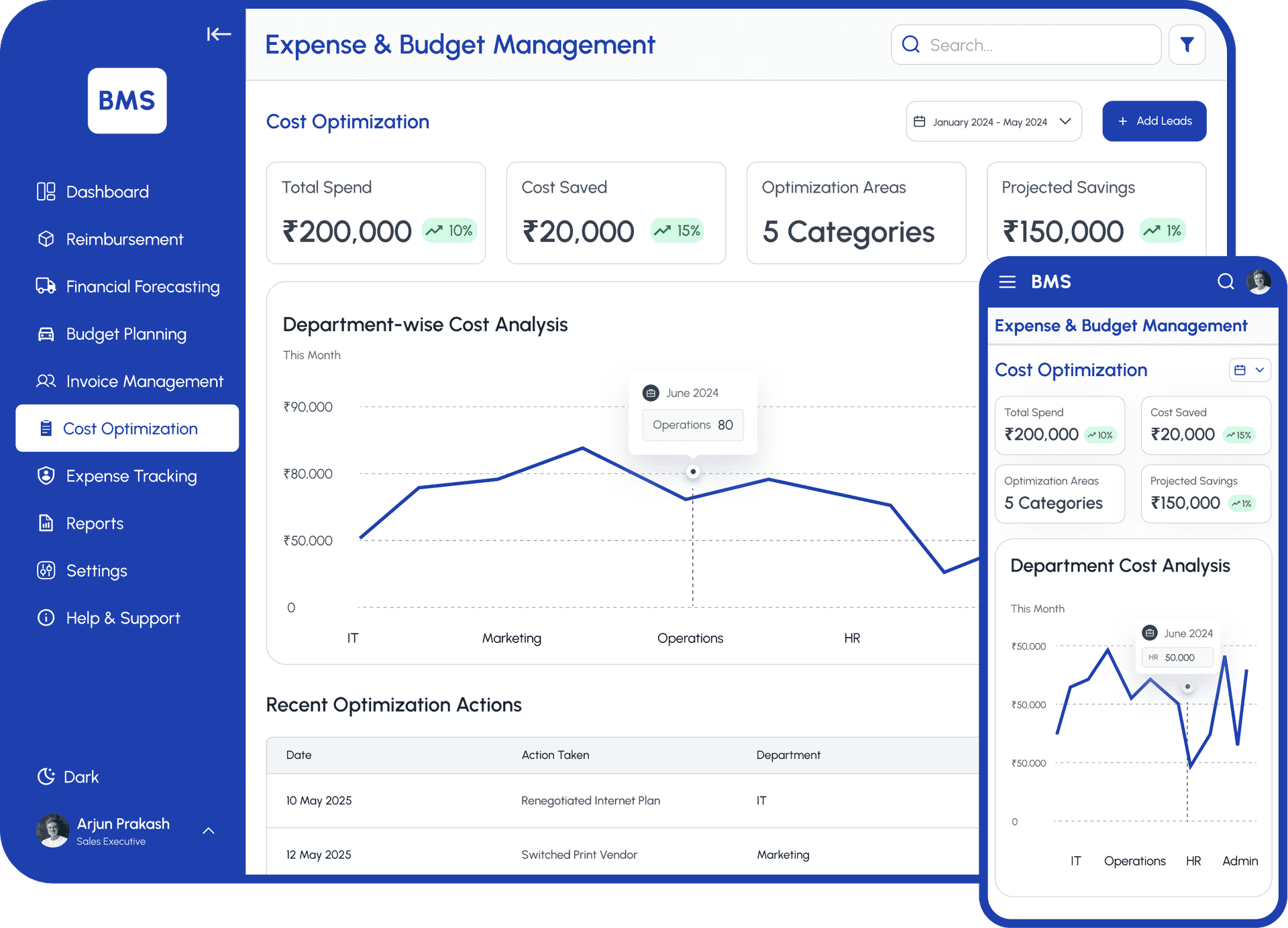Collapse the Arjun Prakash profile chevron
Viewport: 1288px width, 928px height.
pyautogui.click(x=208, y=831)
